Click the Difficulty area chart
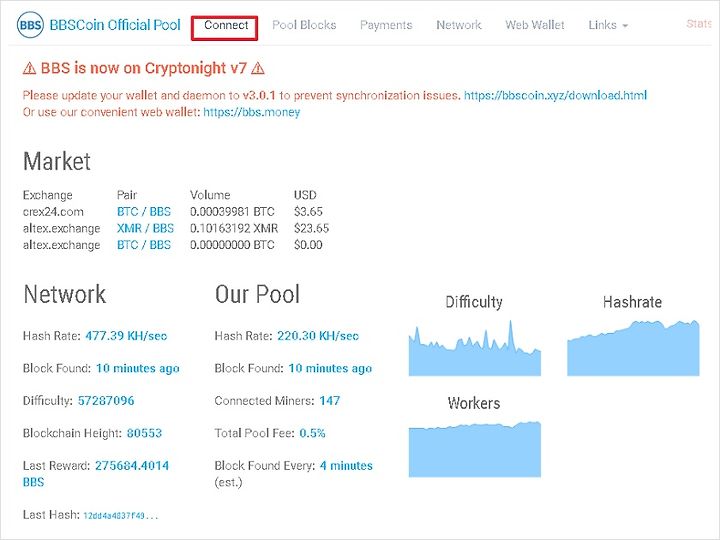720x540 pixels. click(x=474, y=348)
